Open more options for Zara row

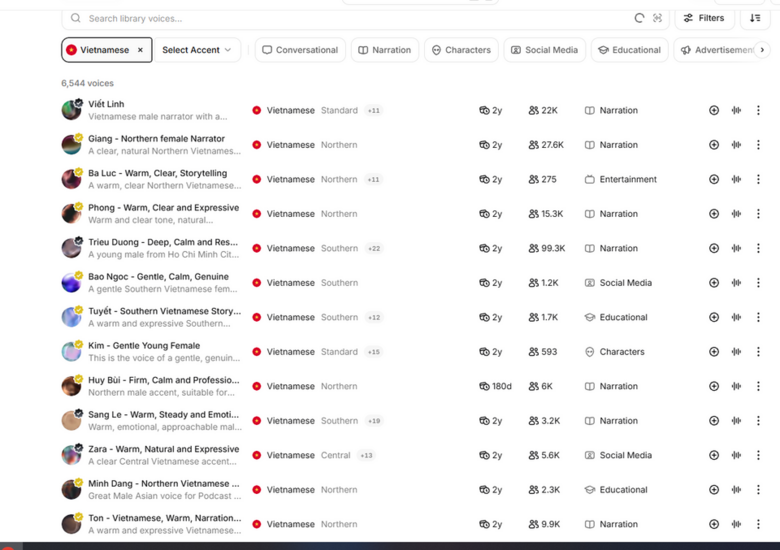pos(758,455)
